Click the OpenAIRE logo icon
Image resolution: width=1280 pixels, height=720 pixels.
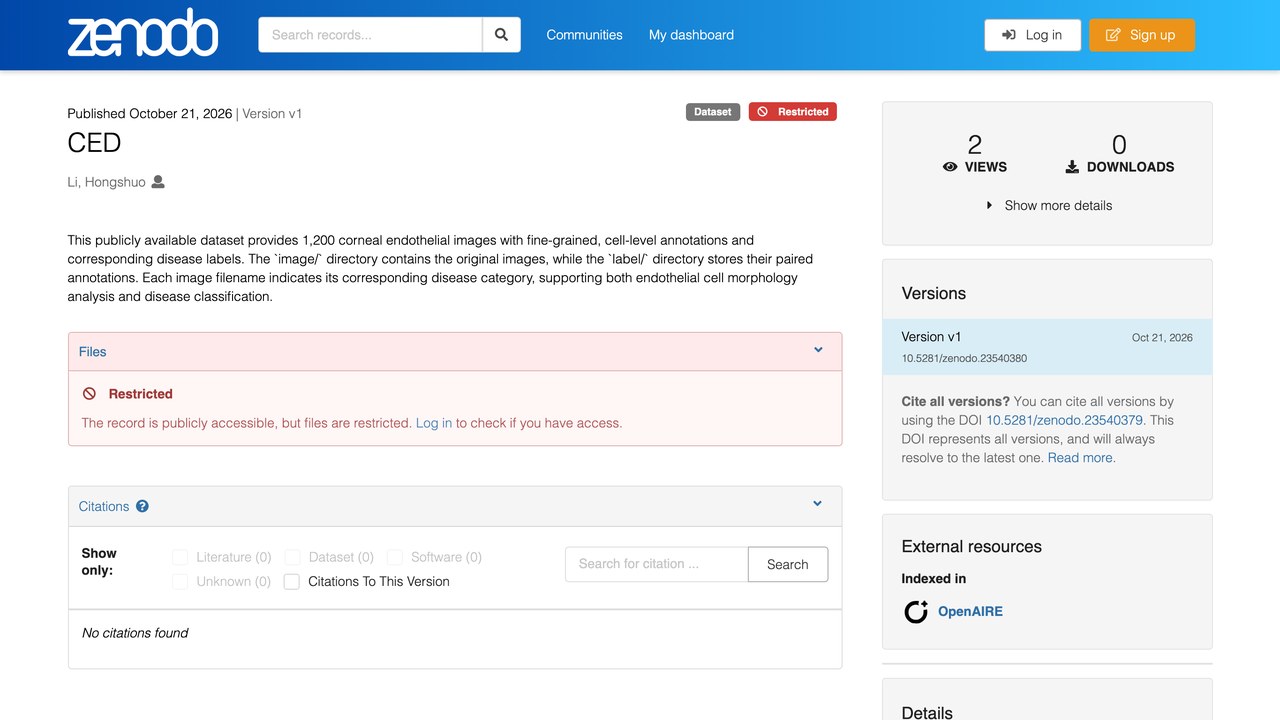pyautogui.click(x=916, y=611)
